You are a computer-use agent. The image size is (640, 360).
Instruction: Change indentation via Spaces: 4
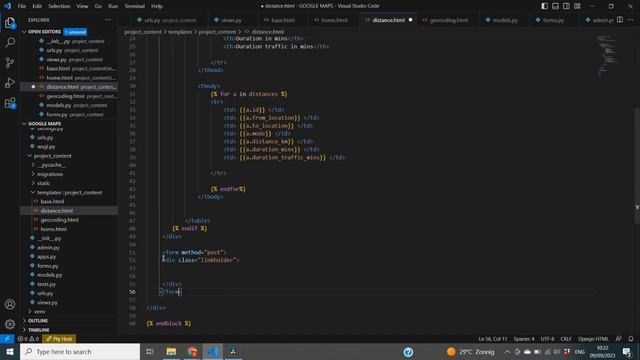(524, 339)
